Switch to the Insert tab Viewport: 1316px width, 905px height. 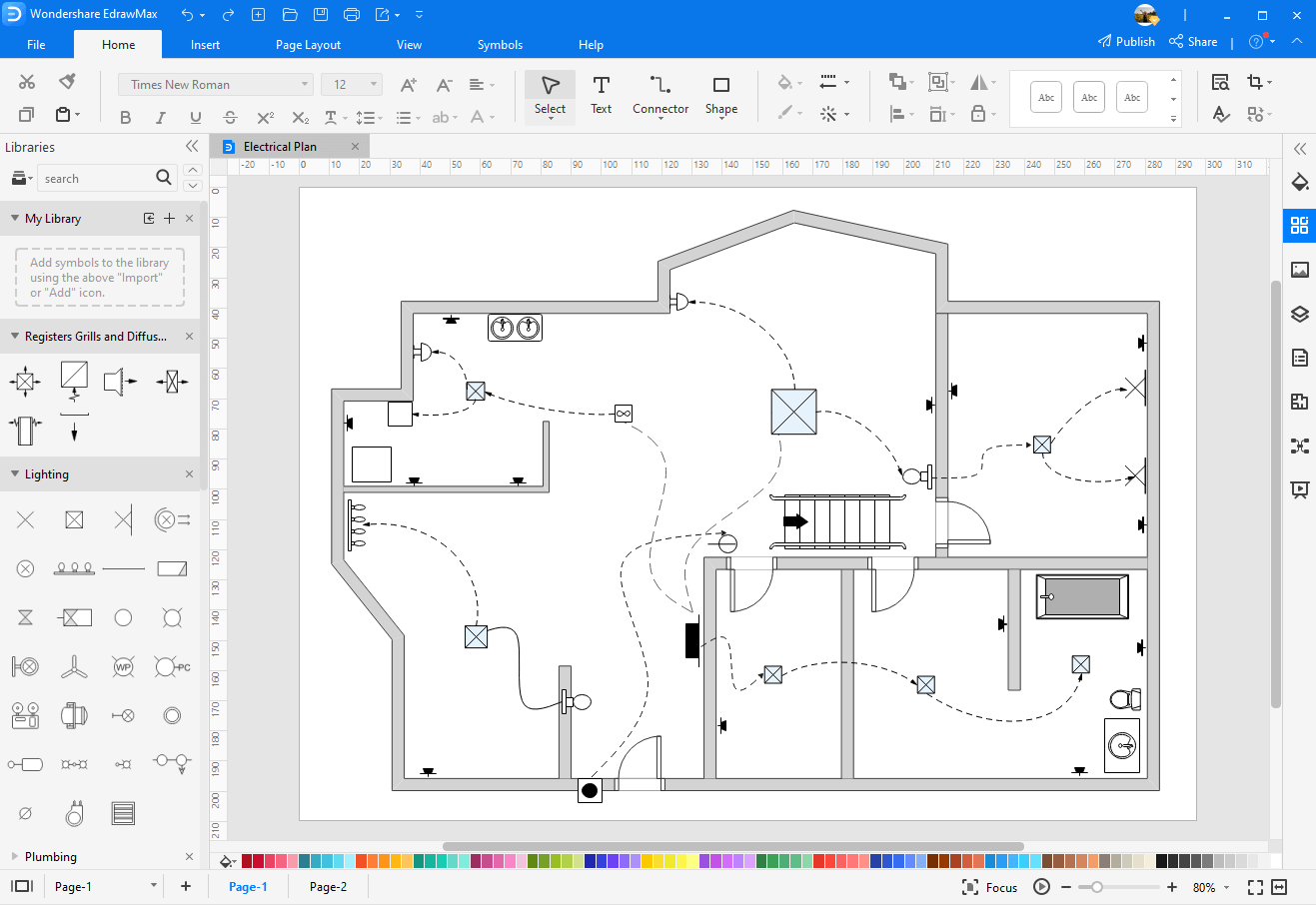(x=205, y=45)
